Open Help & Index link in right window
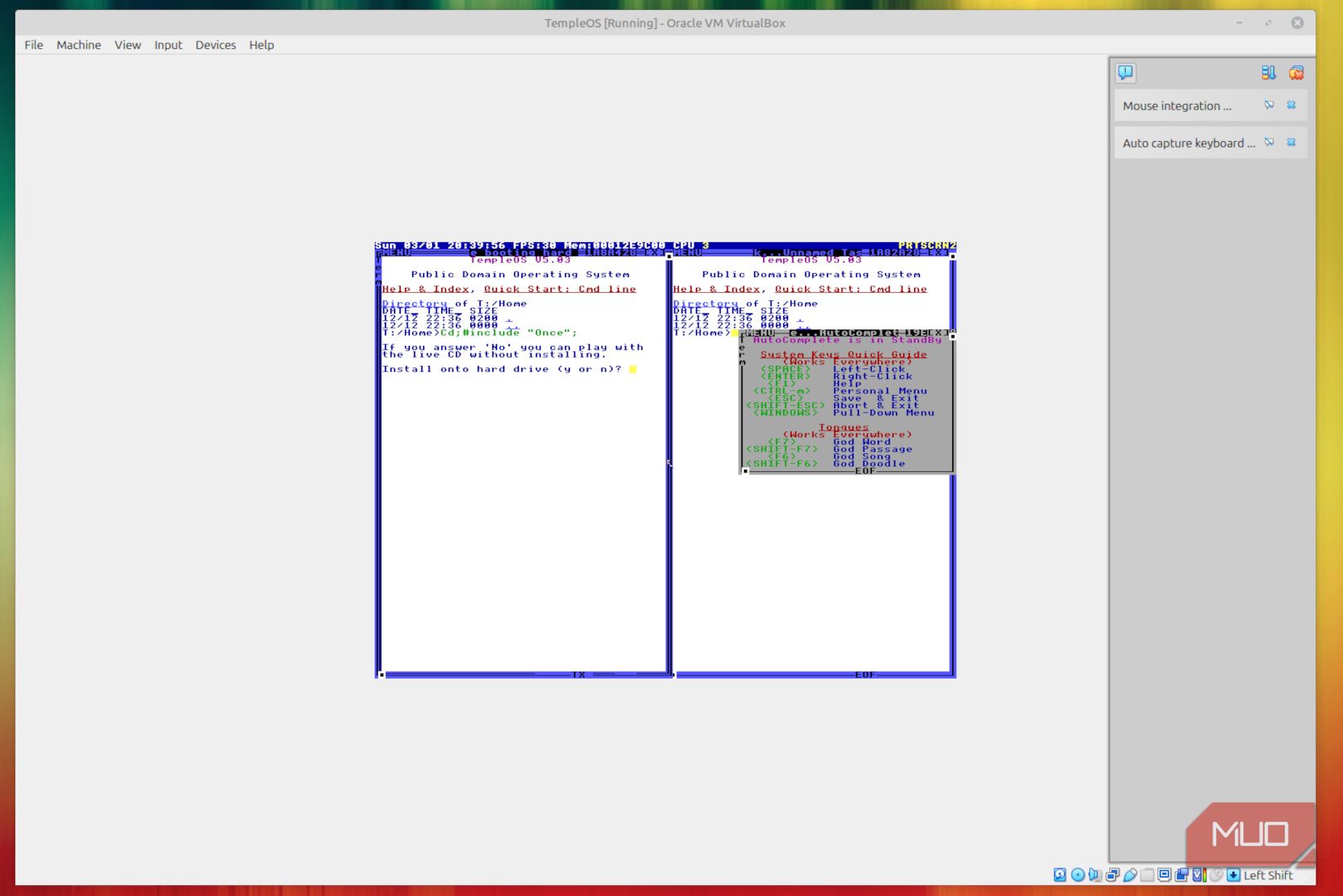This screenshot has height=896, width=1343. click(717, 289)
